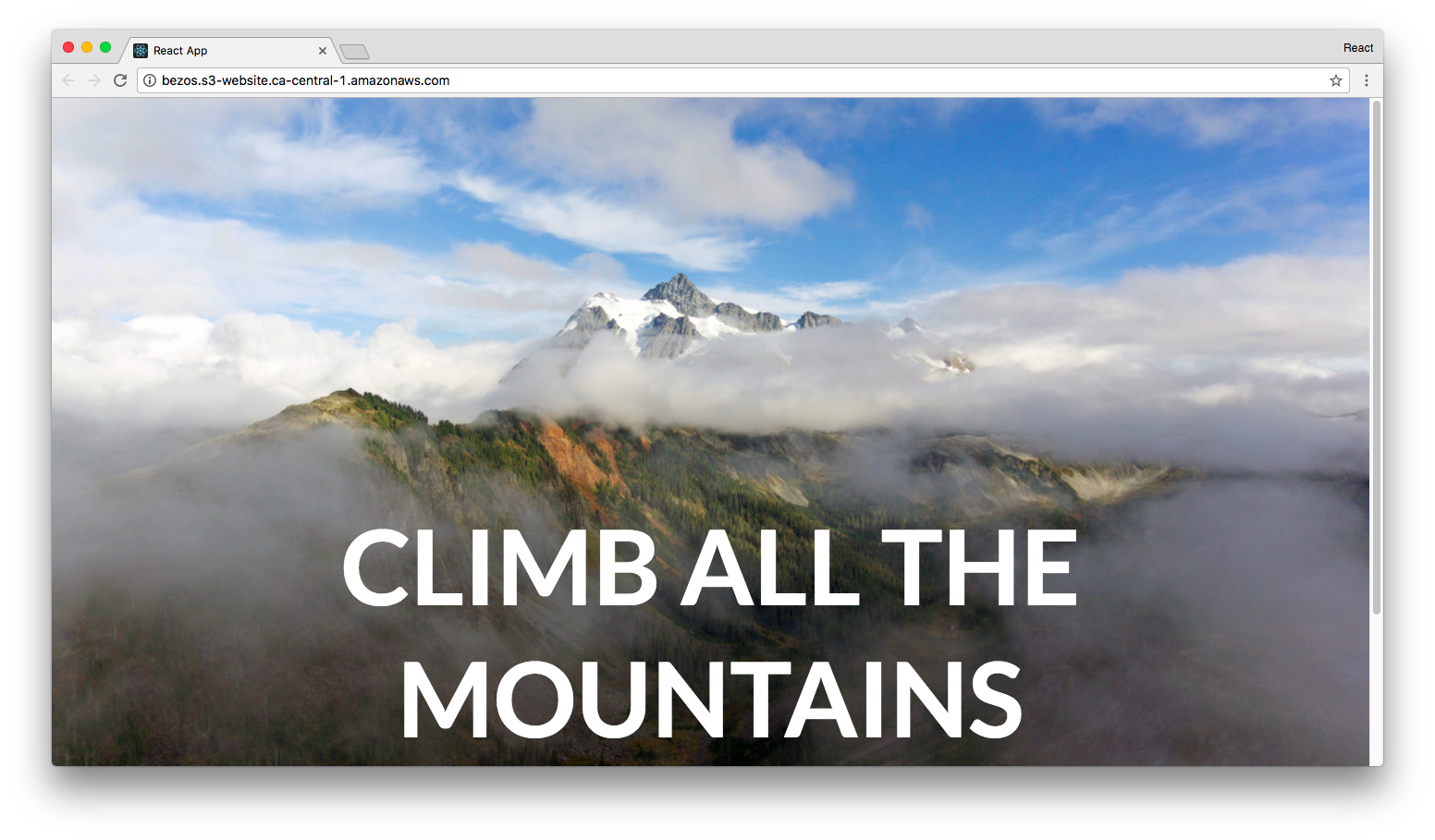This screenshot has width=1435, height=840.
Task: Click the "CLIMB ALL THE" heading line
Action: [x=710, y=567]
